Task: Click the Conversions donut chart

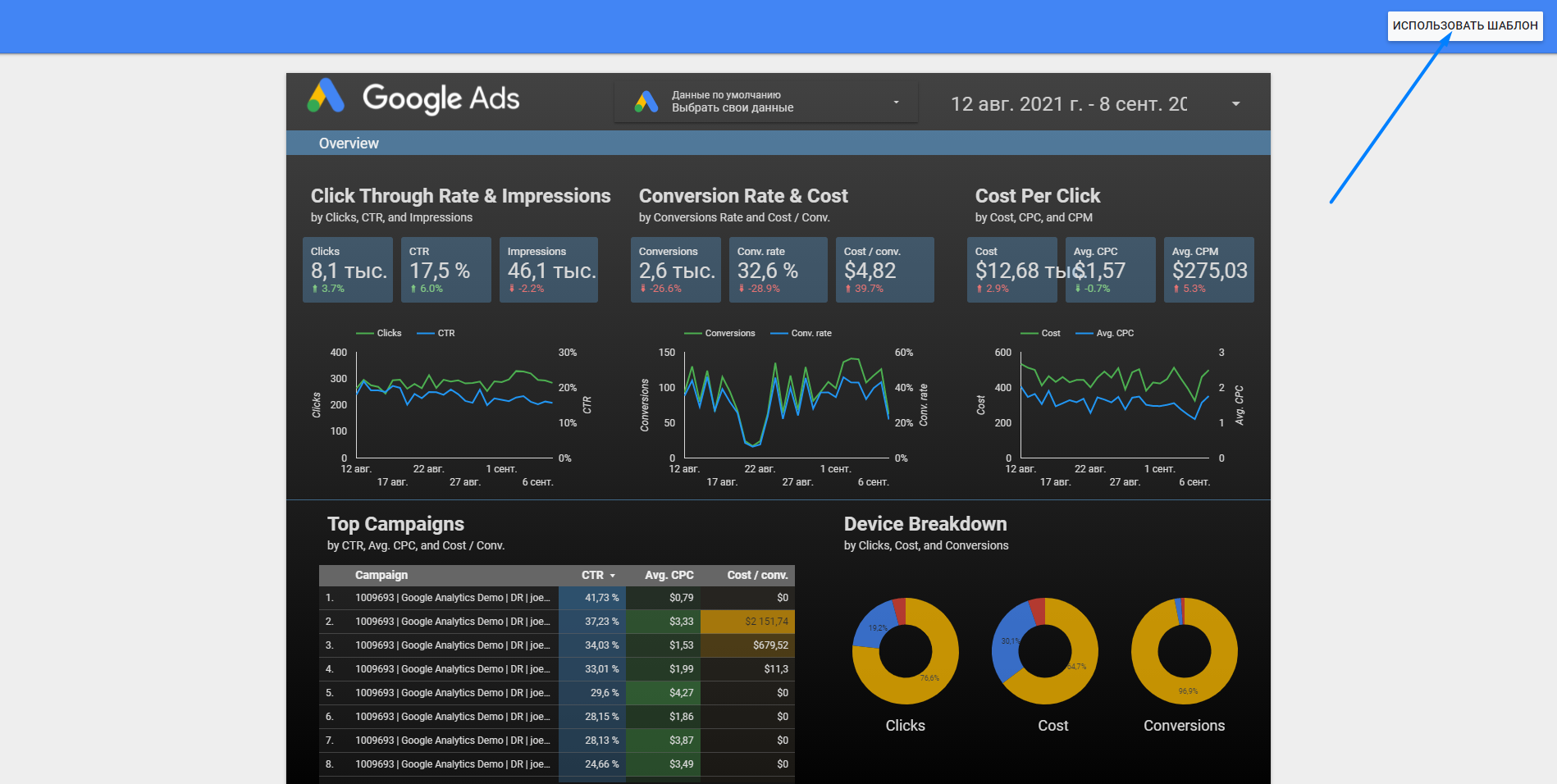Action: click(x=1185, y=651)
